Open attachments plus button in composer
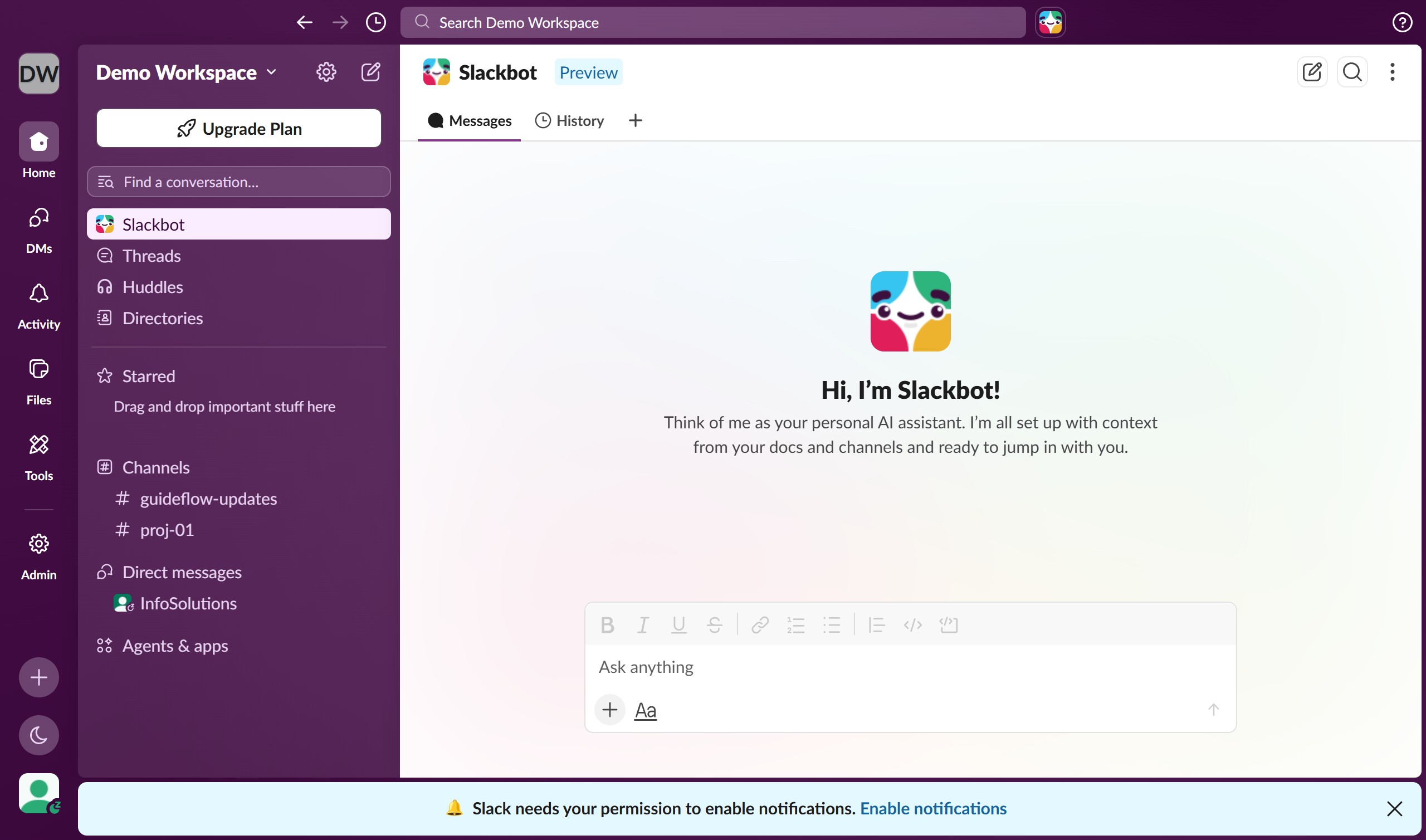This screenshot has width=1426, height=840. 609,709
